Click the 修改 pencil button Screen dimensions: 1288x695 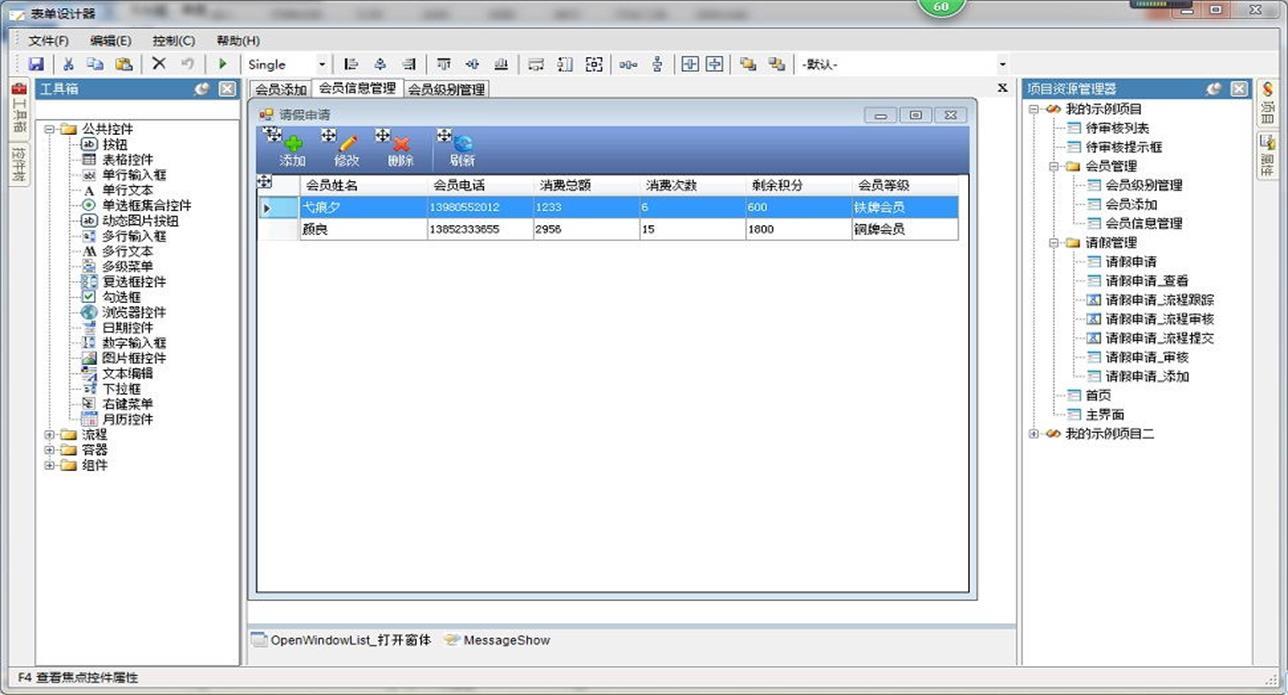pyautogui.click(x=347, y=151)
